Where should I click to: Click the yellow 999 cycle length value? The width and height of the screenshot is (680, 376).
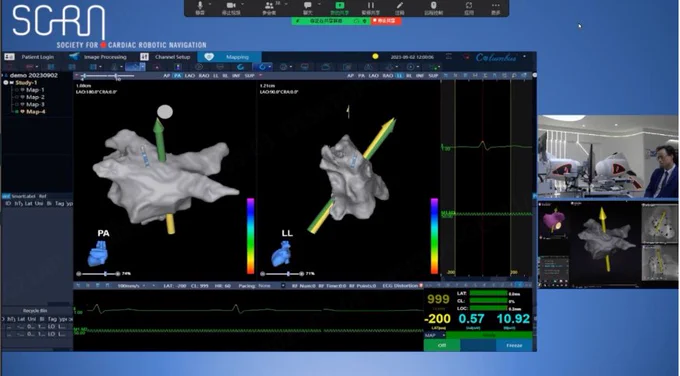pyautogui.click(x=438, y=299)
